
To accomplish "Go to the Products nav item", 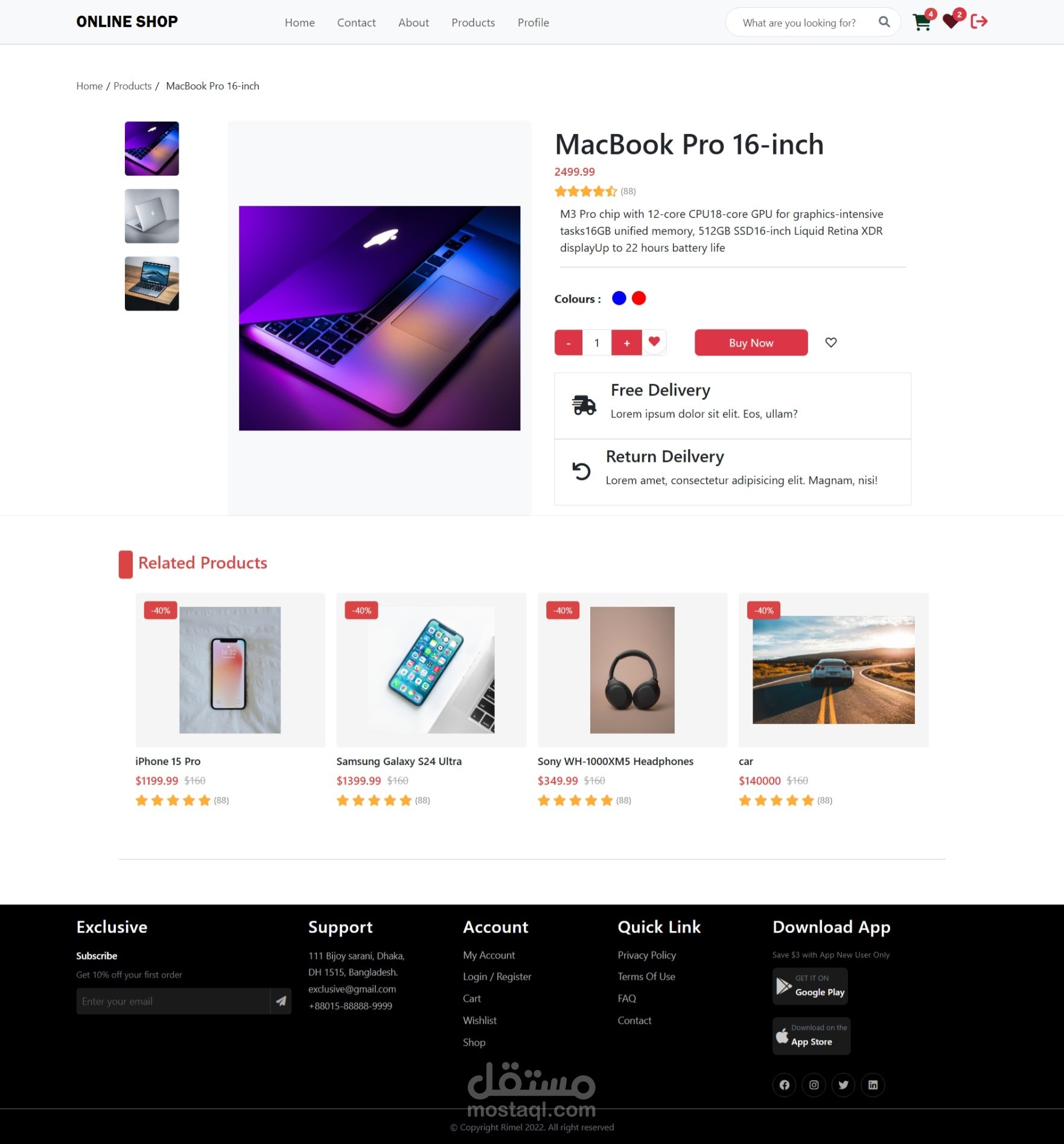I will 473,22.
